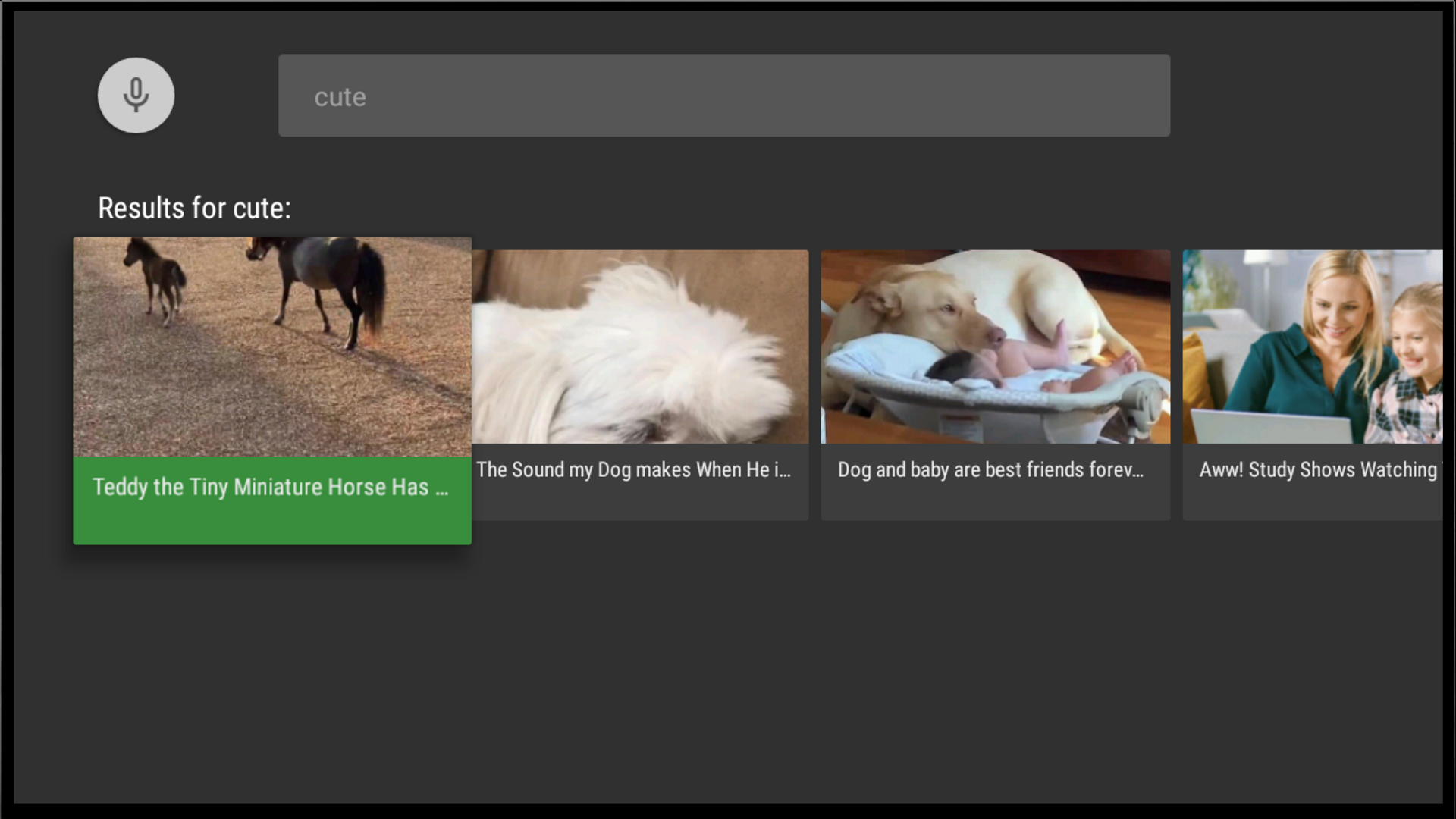This screenshot has height=819, width=1456.
Task: Click the empty right end of the search bar
Action: [x=1100, y=96]
